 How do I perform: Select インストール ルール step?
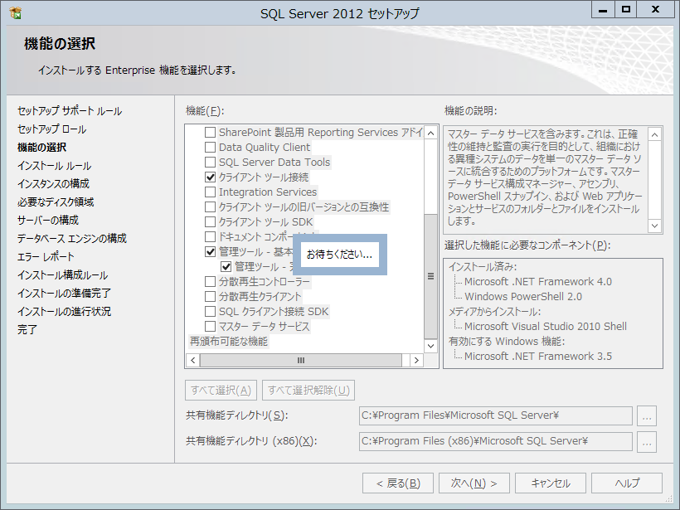[x=54, y=166]
